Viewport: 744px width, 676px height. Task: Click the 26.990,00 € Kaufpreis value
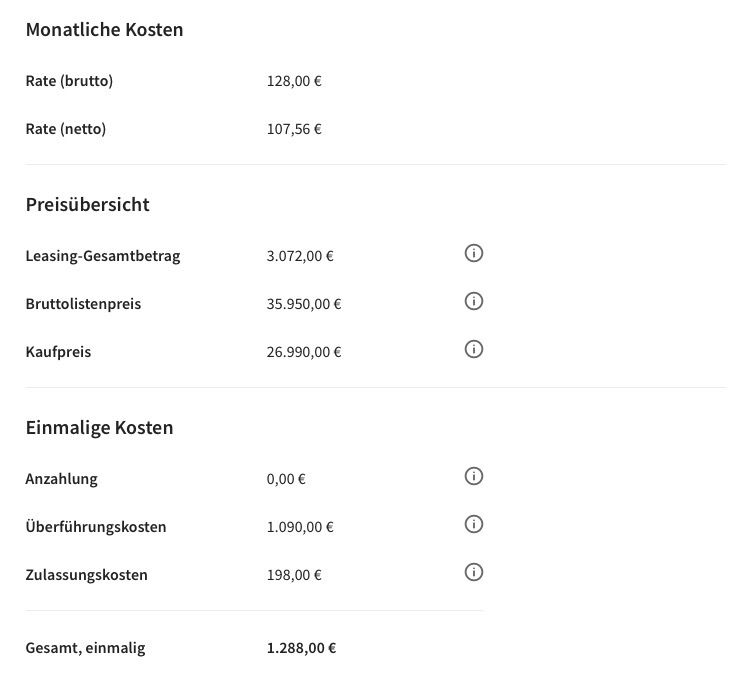pyautogui.click(x=304, y=352)
